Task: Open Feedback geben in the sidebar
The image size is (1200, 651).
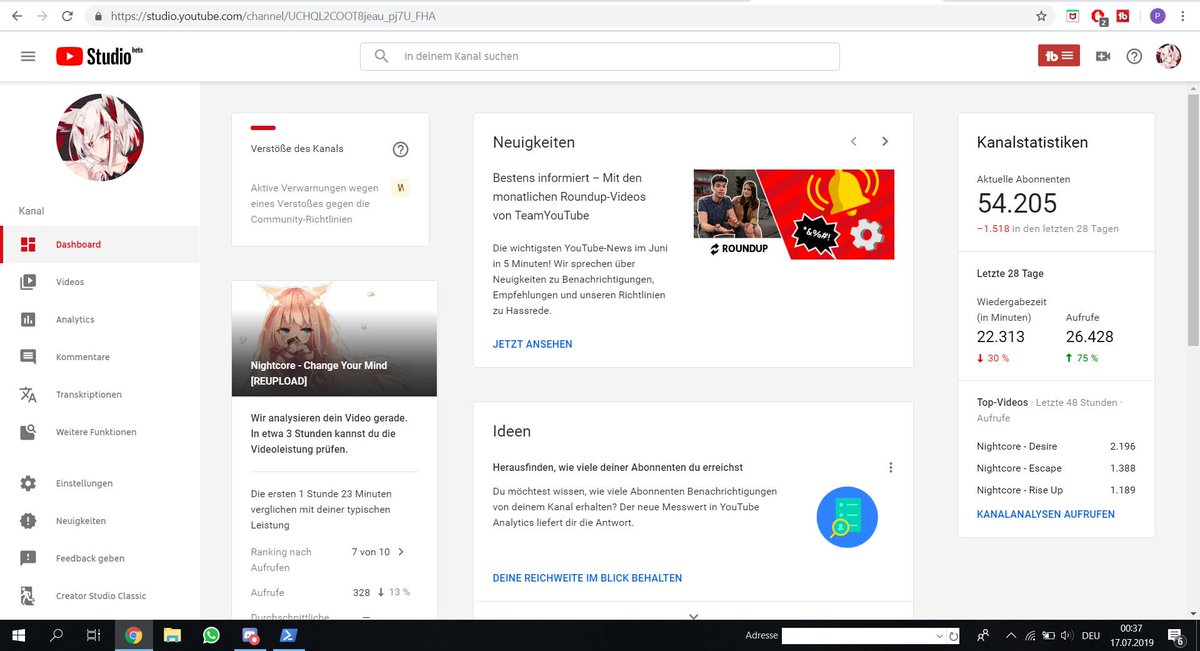Action: 100,558
